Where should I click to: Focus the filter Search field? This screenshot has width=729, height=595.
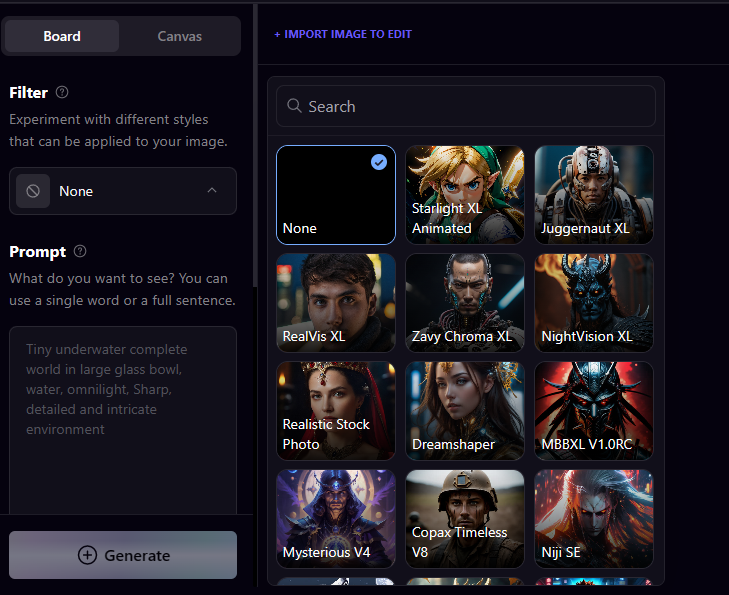click(x=466, y=106)
